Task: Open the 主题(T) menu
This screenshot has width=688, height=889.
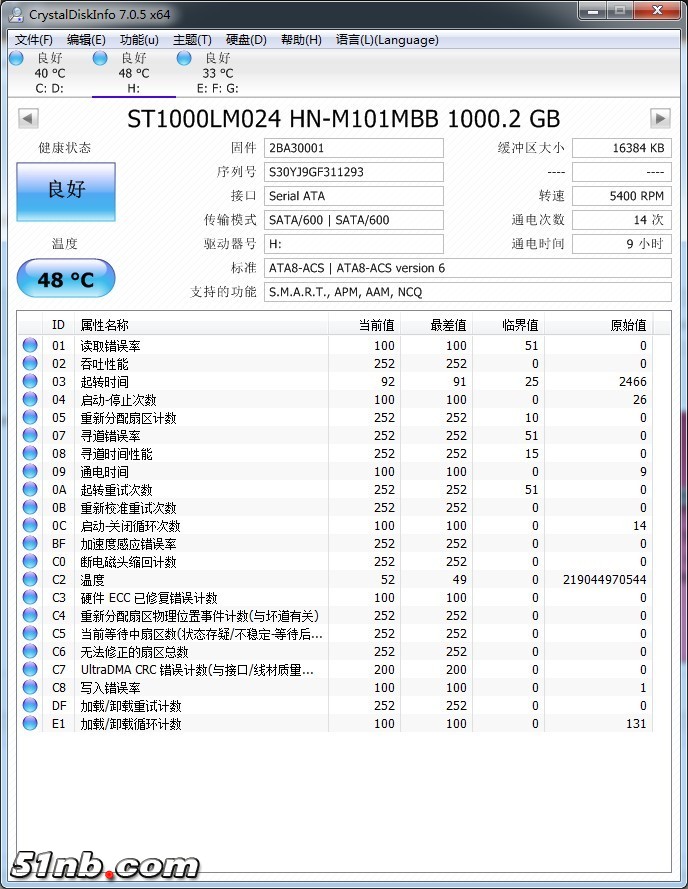Action: (192, 40)
